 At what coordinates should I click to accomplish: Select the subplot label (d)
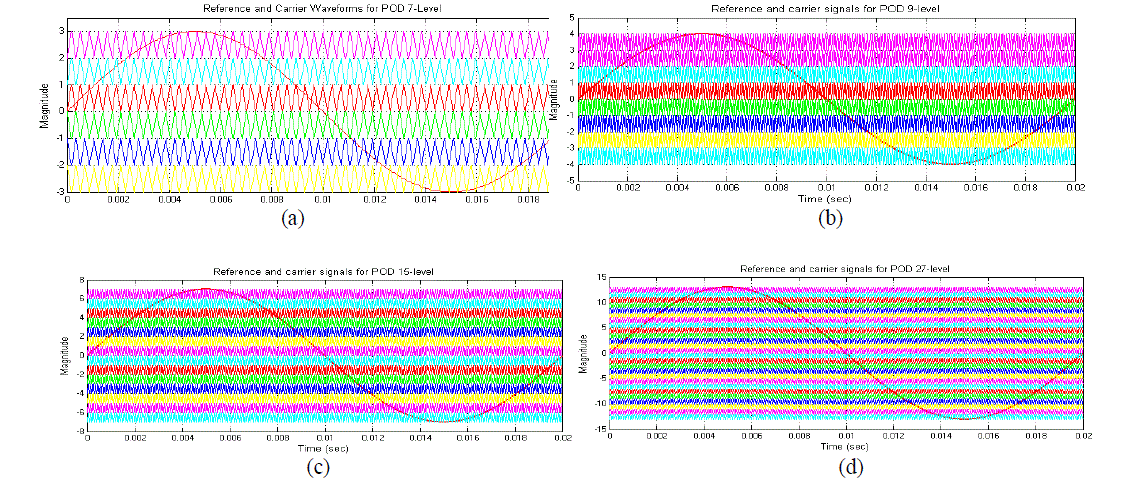point(846,463)
